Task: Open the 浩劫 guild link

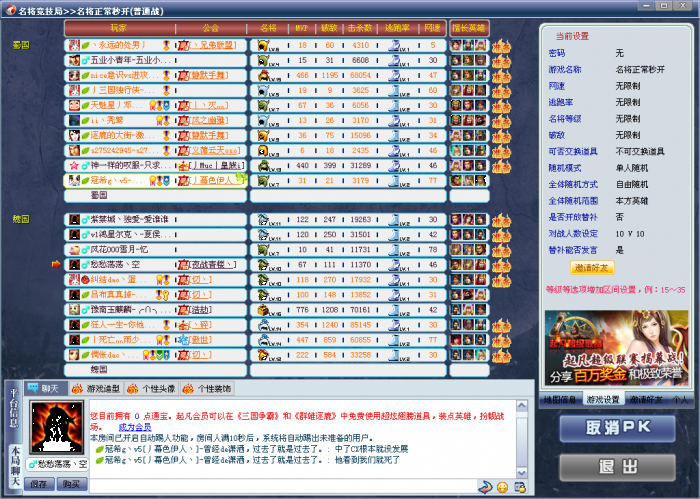Action: pyautogui.click(x=201, y=310)
